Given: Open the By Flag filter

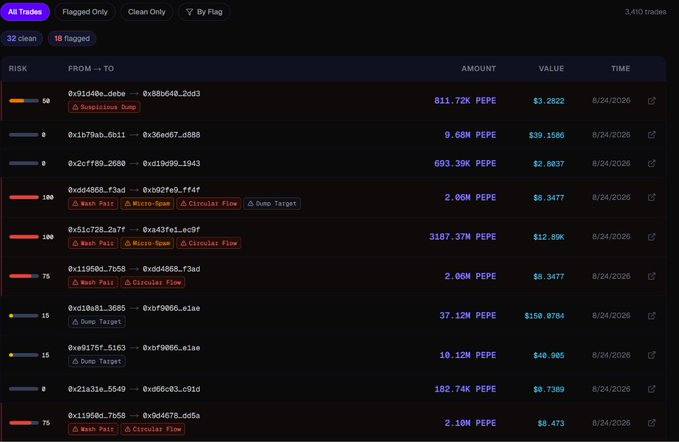Looking at the screenshot, I should [x=204, y=12].
